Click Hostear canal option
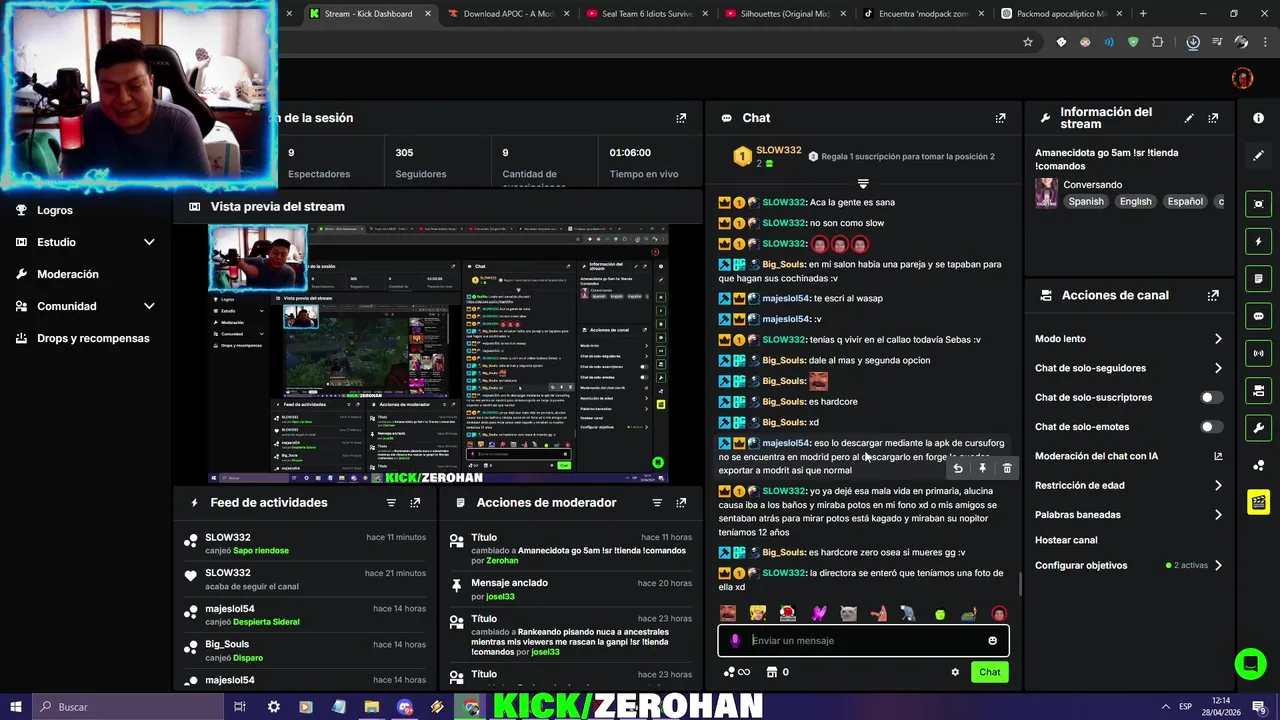Viewport: 1280px width, 720px height. (1066, 540)
